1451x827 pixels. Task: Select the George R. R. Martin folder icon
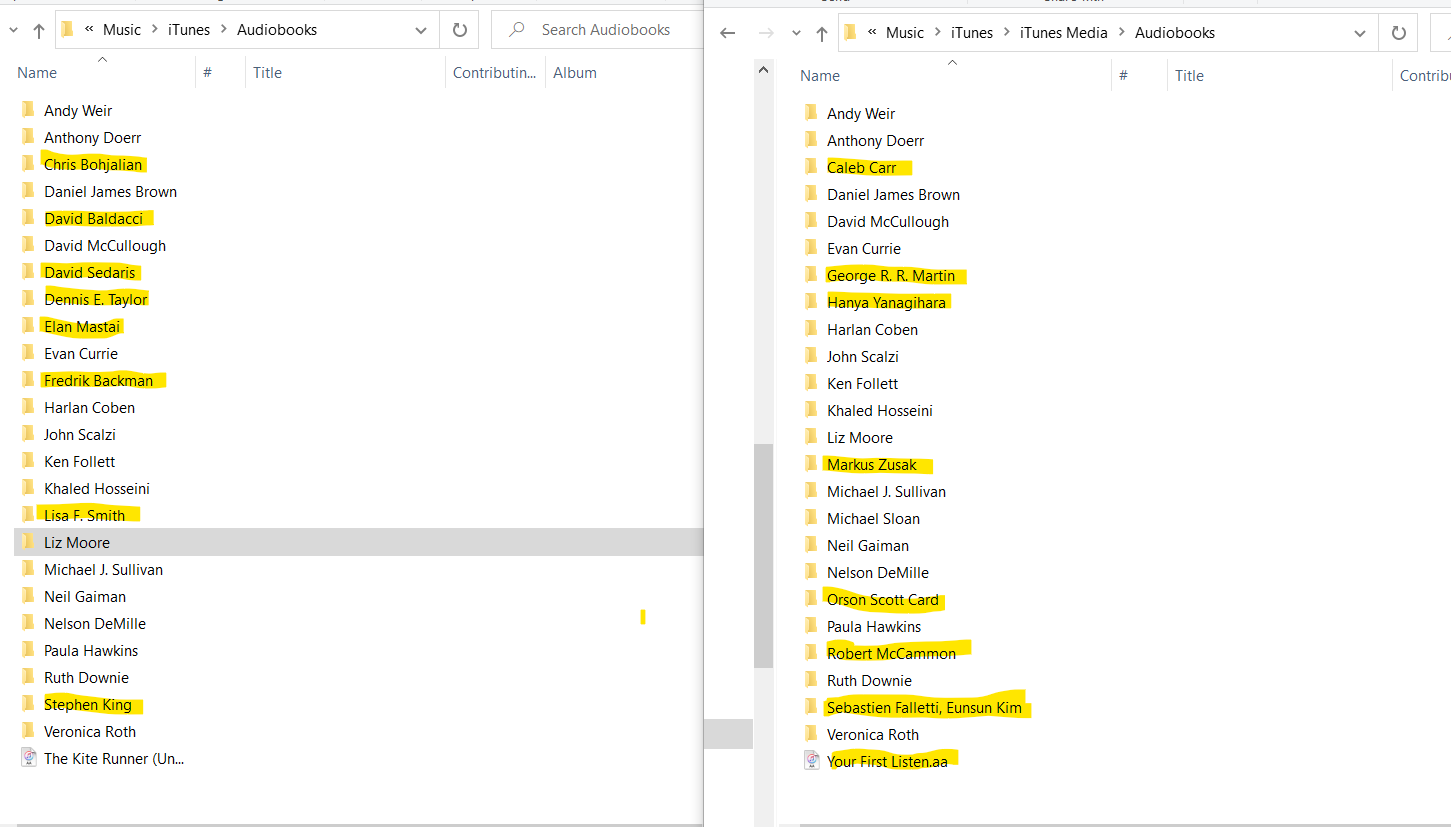(x=811, y=275)
